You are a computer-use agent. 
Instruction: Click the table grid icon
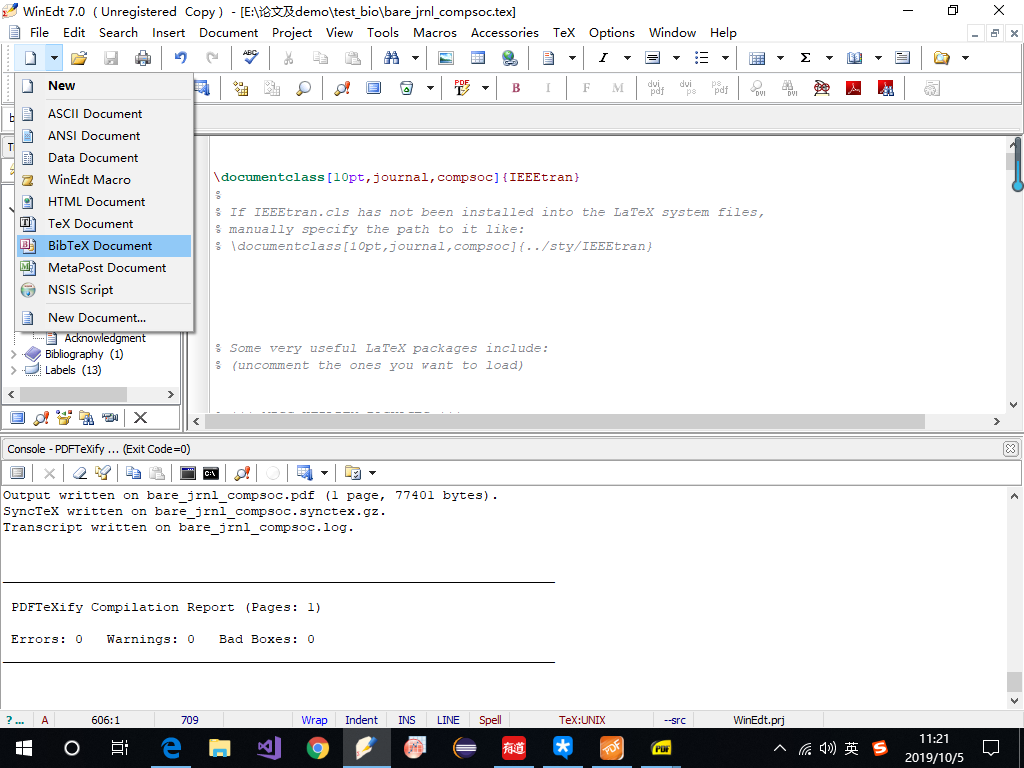point(478,58)
